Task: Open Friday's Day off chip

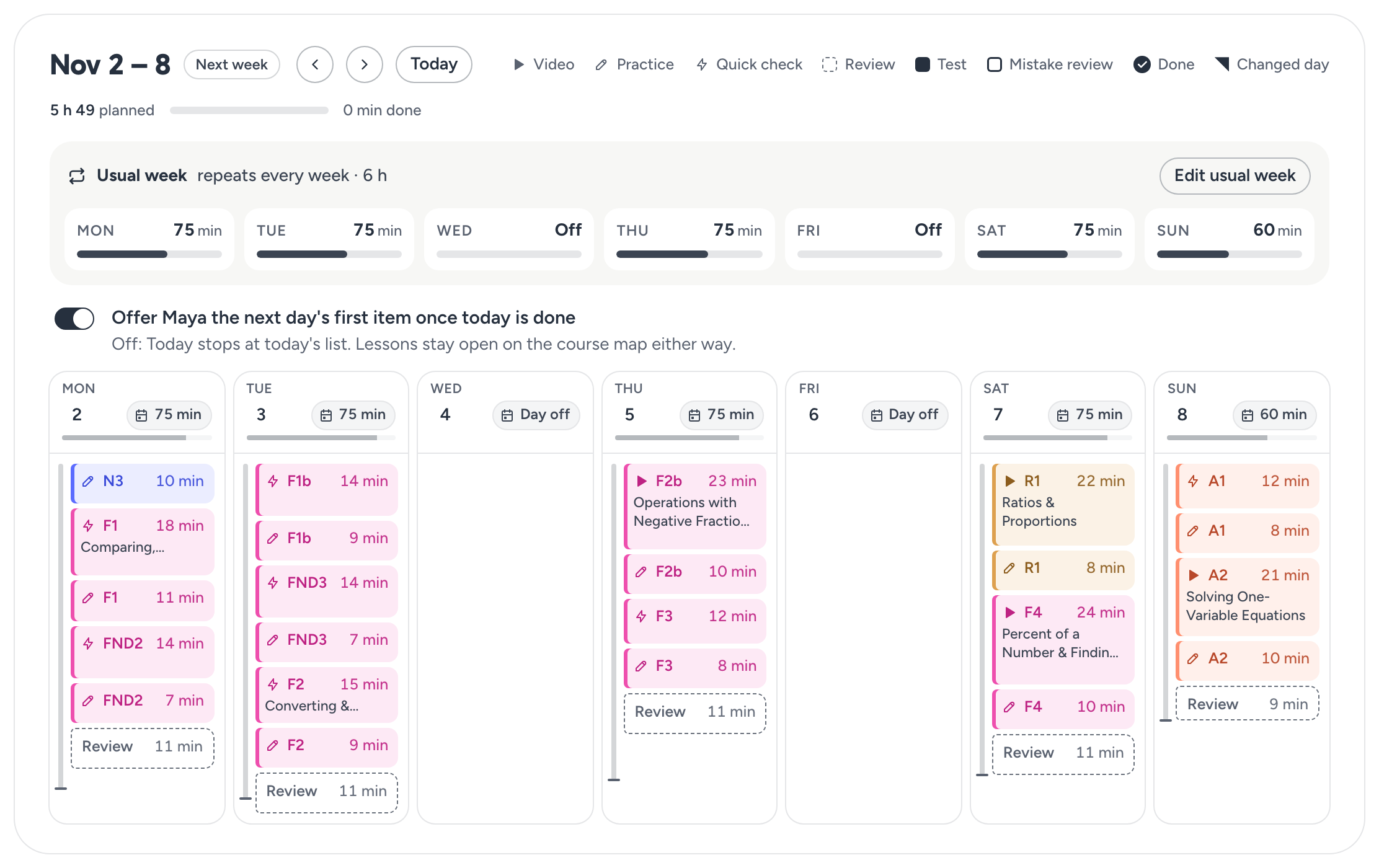Action: click(905, 415)
